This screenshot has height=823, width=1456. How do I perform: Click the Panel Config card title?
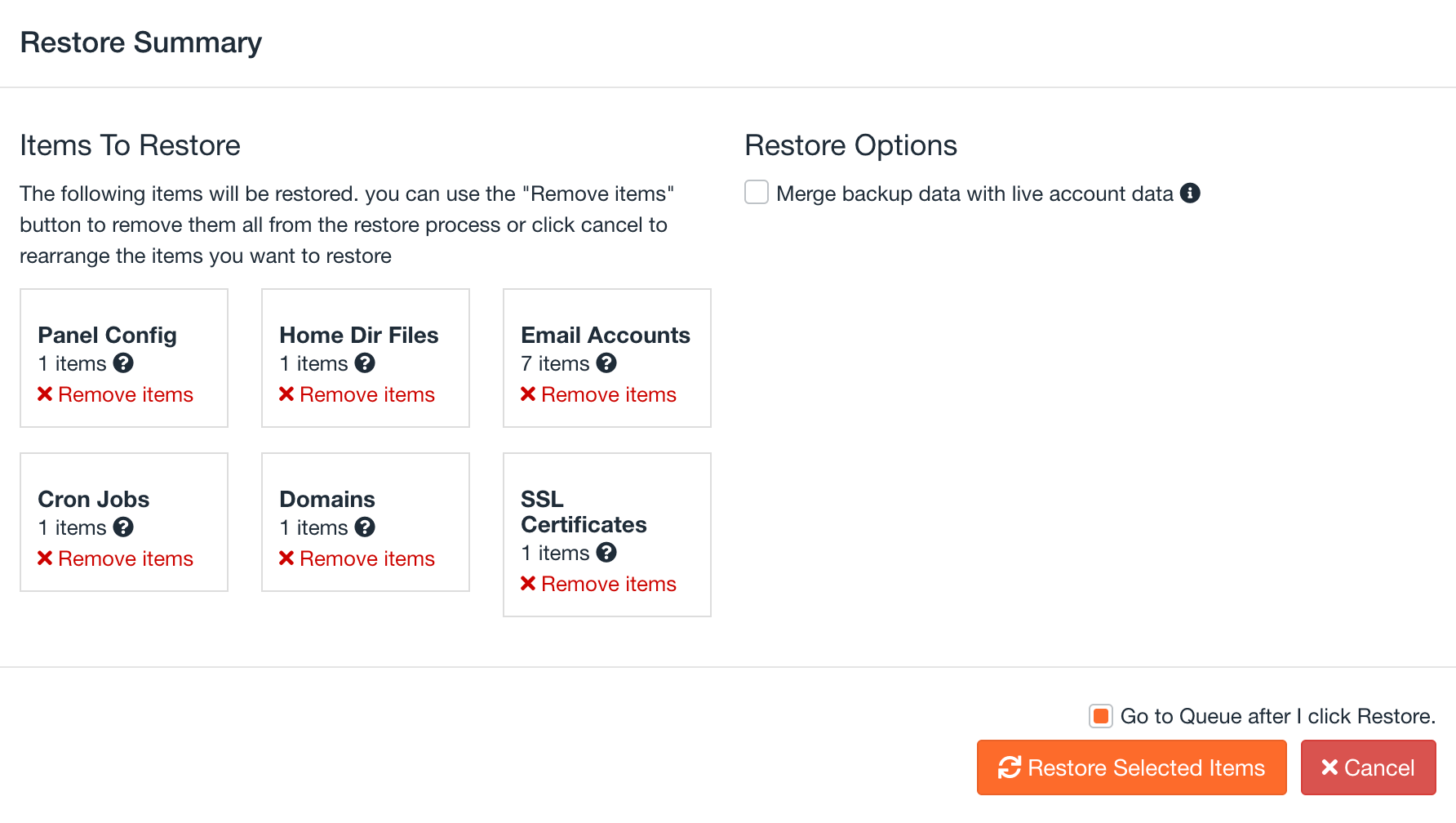coord(107,335)
